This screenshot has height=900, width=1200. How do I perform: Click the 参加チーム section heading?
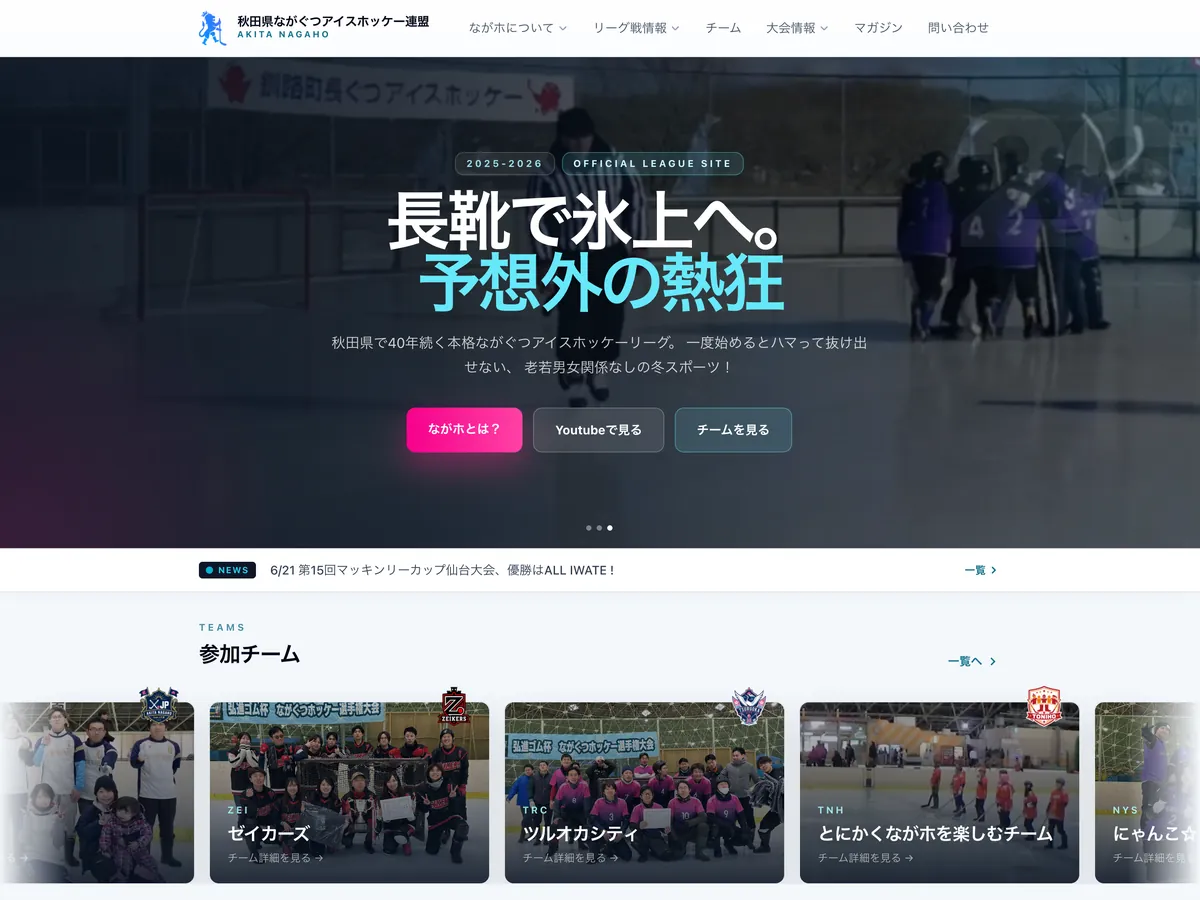click(x=249, y=654)
